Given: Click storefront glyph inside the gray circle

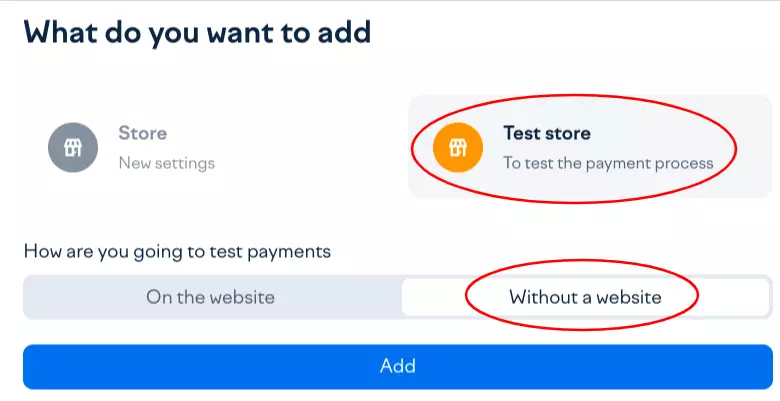Looking at the screenshot, I should click(73, 147).
